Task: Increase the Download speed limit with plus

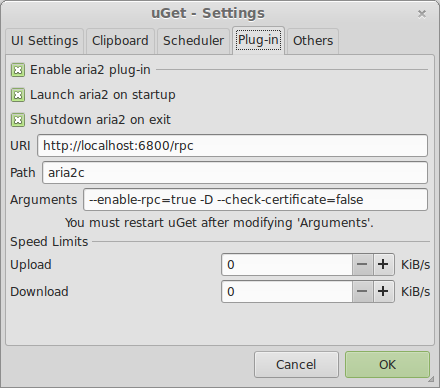Action: [383, 292]
